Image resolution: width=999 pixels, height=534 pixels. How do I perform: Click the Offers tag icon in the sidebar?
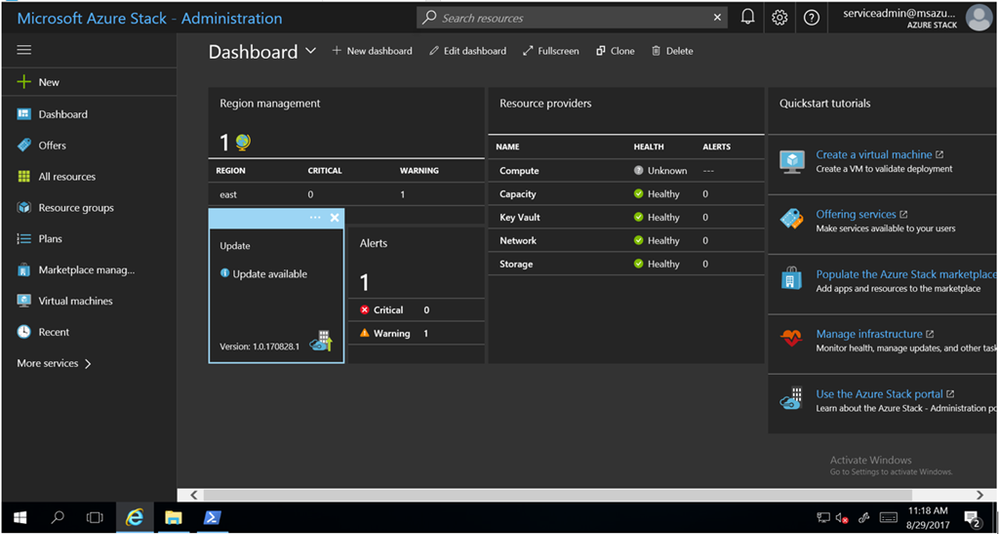(24, 145)
